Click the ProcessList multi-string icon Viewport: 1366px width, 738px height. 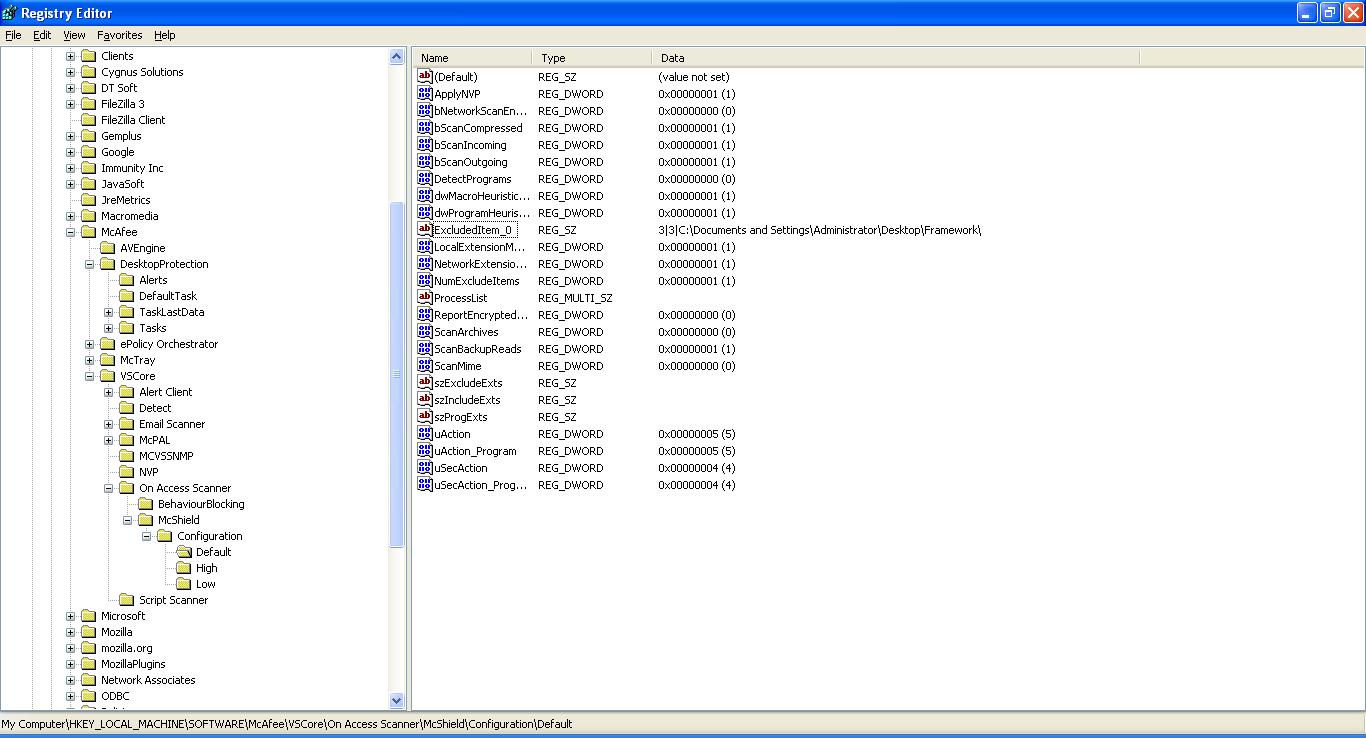coord(425,298)
